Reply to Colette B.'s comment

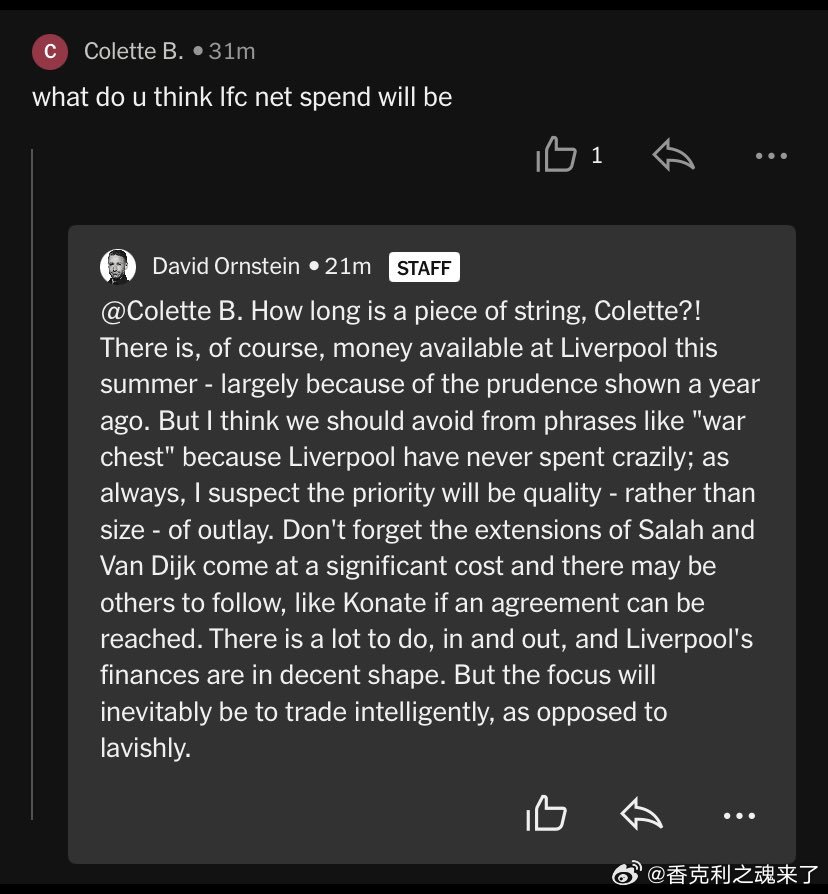(x=673, y=156)
